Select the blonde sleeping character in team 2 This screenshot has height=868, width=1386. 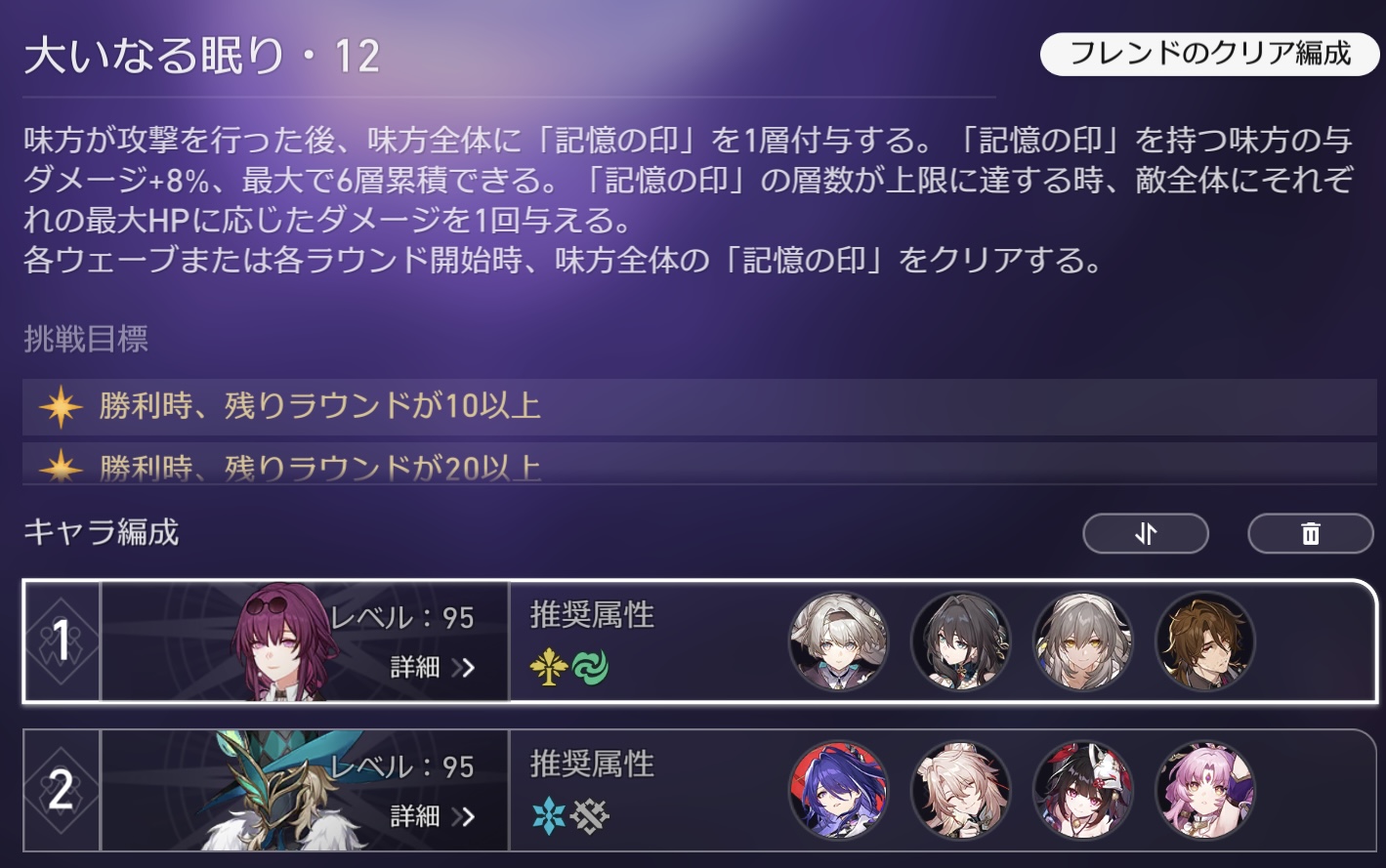pos(961,791)
